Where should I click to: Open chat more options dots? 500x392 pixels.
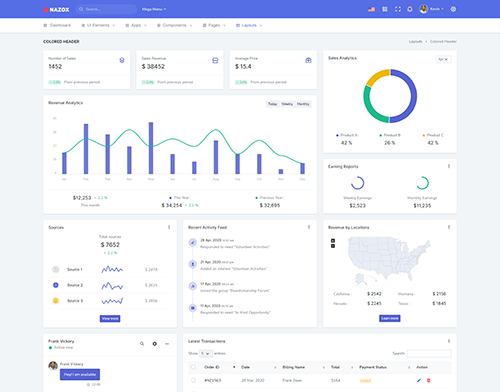(x=167, y=344)
